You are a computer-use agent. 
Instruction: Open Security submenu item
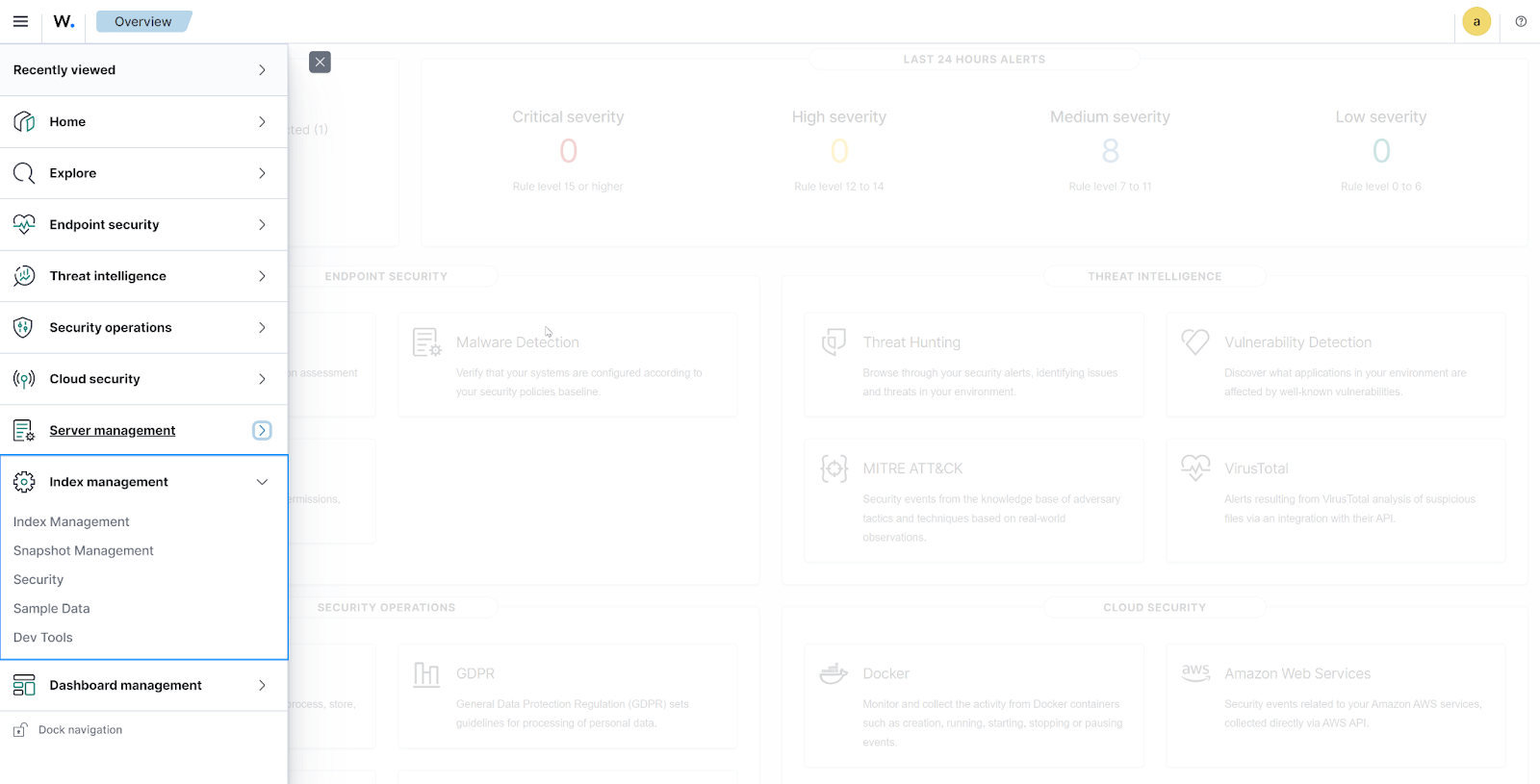(38, 579)
